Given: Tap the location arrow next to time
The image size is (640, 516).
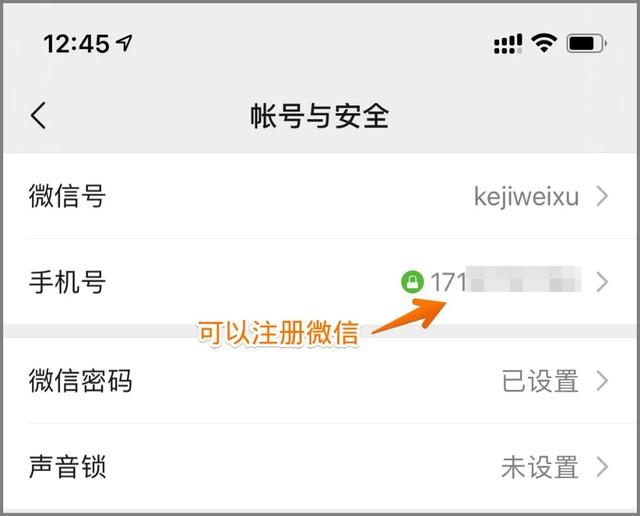Looking at the screenshot, I should (124, 43).
